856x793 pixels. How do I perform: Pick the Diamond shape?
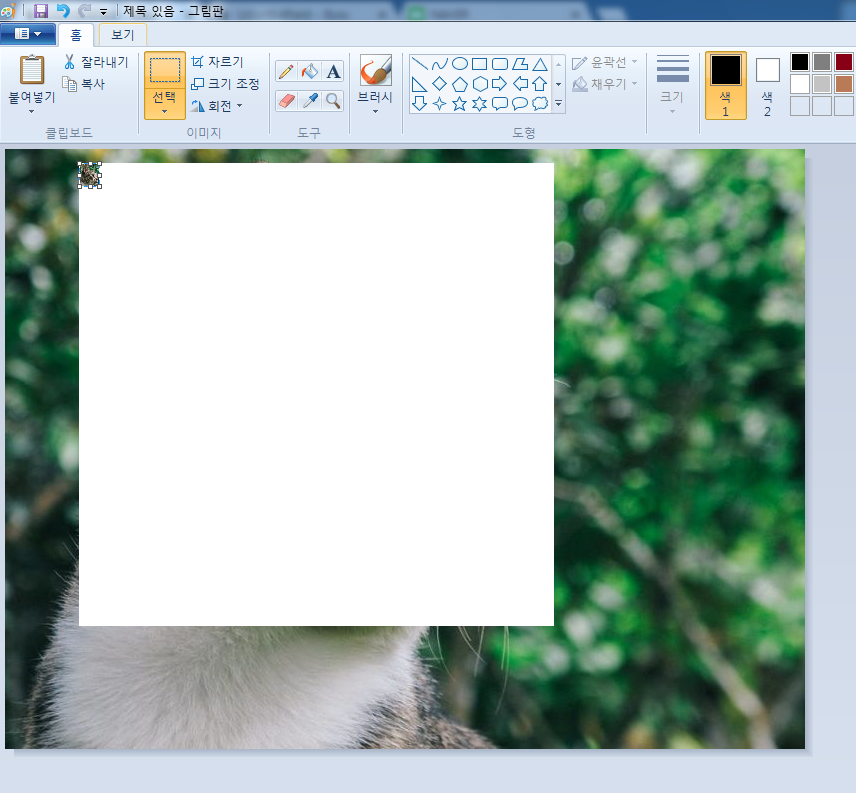click(x=439, y=84)
